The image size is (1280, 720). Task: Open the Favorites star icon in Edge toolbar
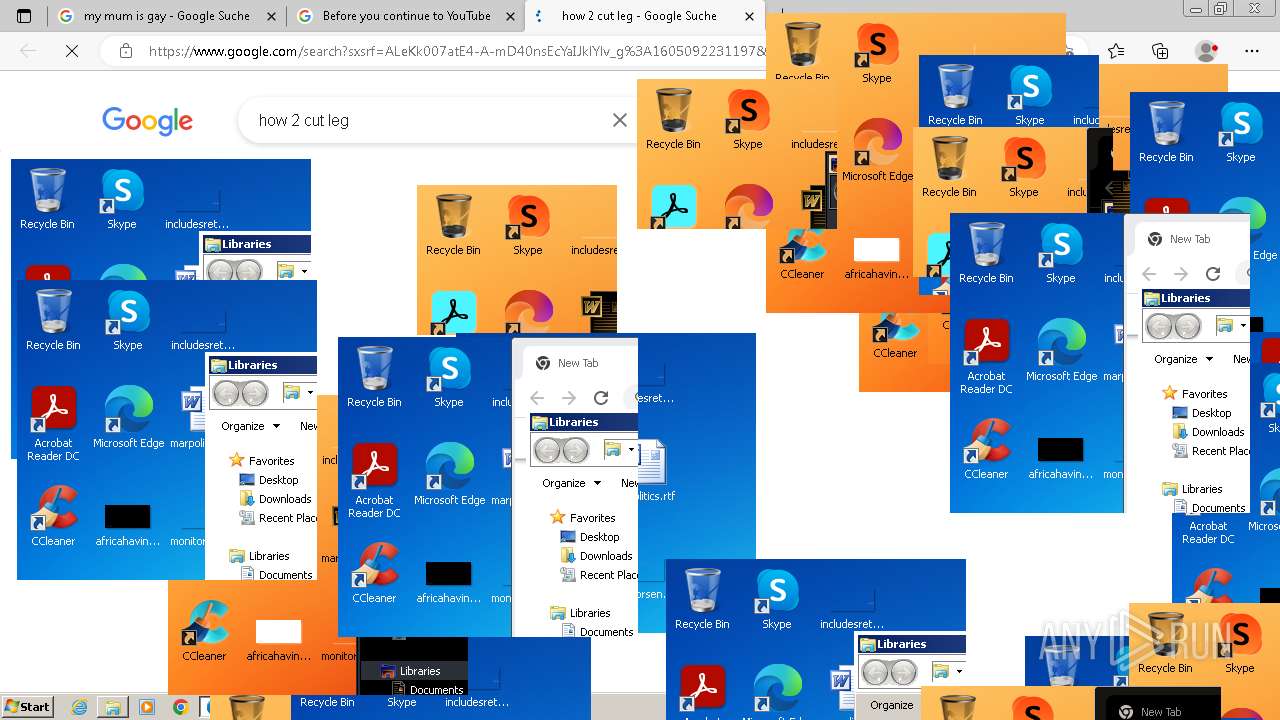click(1116, 51)
